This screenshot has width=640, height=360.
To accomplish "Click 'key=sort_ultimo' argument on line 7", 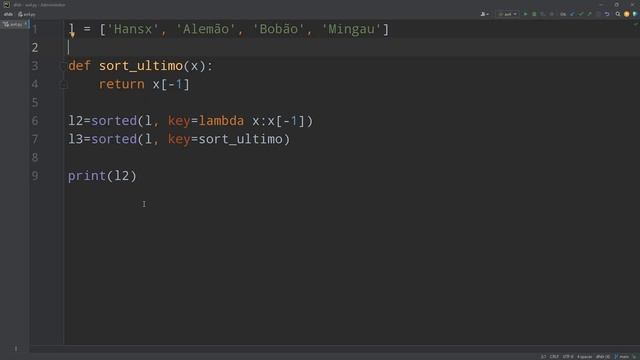I will tap(225, 139).
